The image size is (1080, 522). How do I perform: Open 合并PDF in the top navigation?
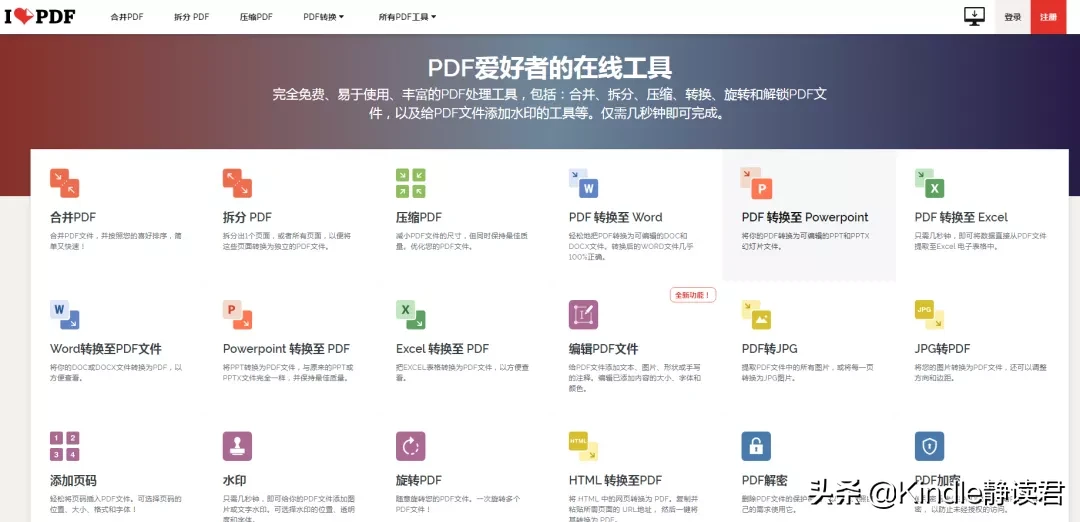coord(127,17)
